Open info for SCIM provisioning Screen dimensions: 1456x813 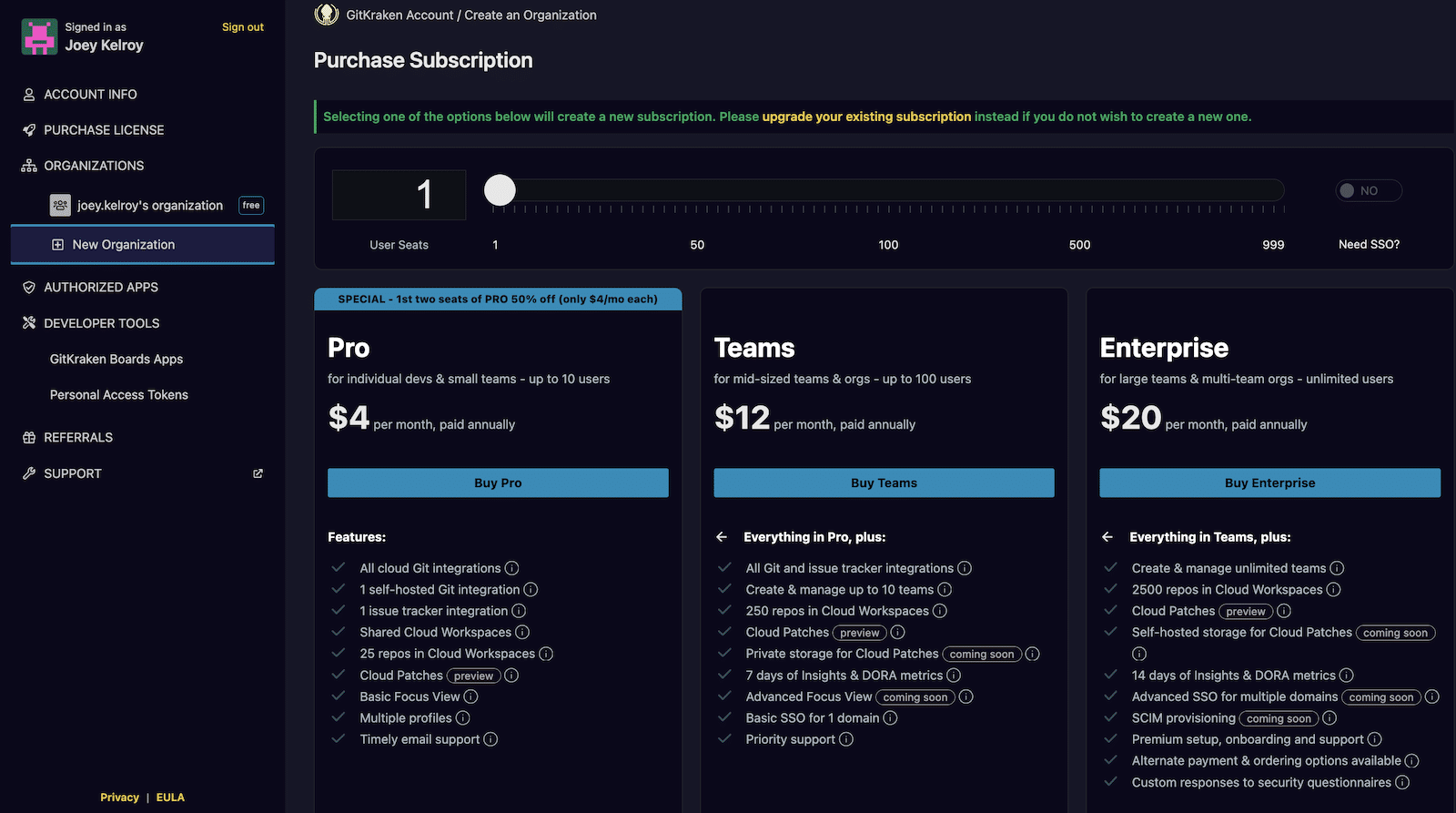(1330, 718)
